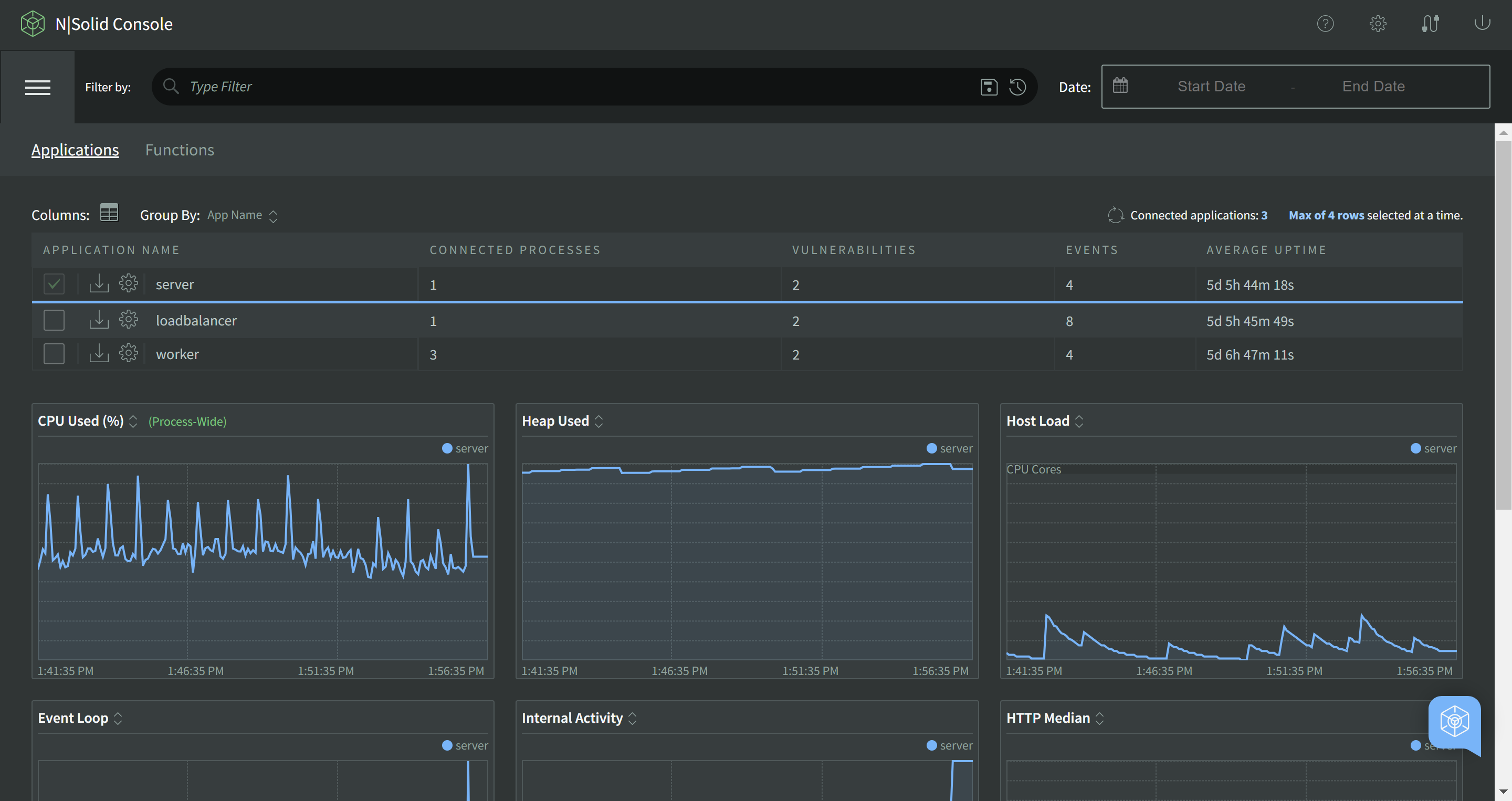The height and width of the screenshot is (801, 1512).
Task: Click the Columns layout grid button
Action: [107, 213]
